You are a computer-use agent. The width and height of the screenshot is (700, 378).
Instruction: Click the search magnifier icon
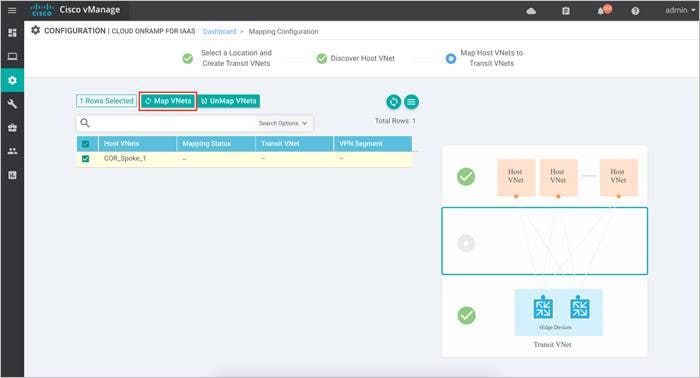(x=85, y=123)
